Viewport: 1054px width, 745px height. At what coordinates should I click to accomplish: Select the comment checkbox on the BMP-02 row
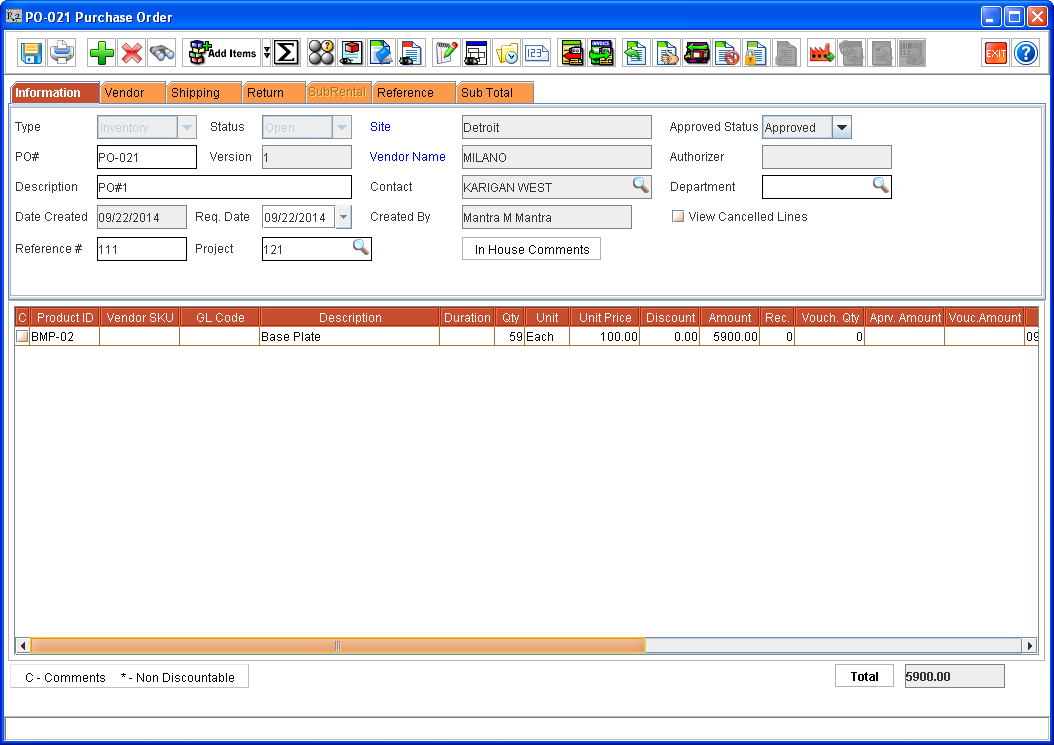(20, 337)
